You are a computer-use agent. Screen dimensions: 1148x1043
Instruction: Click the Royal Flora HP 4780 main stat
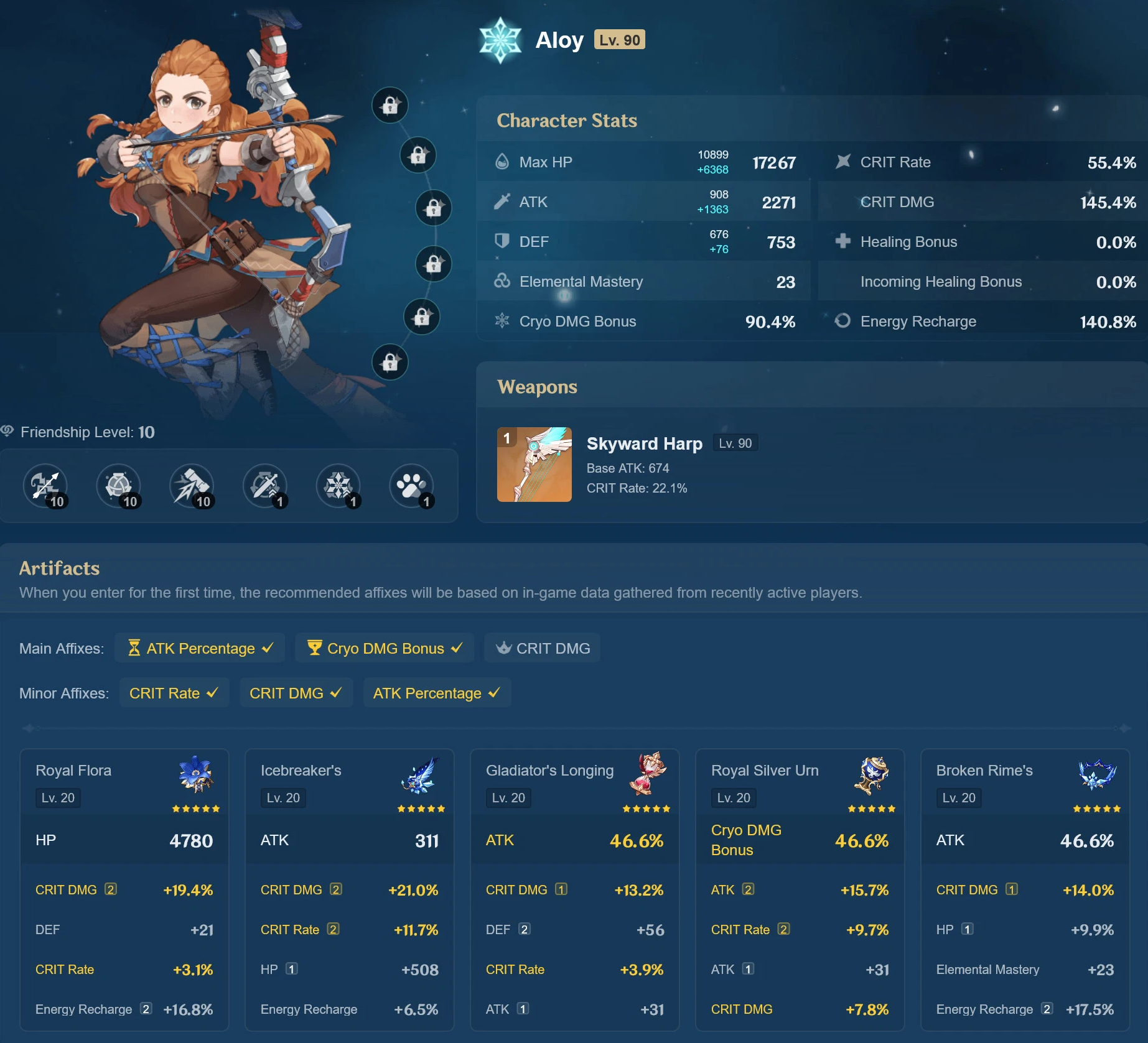[124, 840]
